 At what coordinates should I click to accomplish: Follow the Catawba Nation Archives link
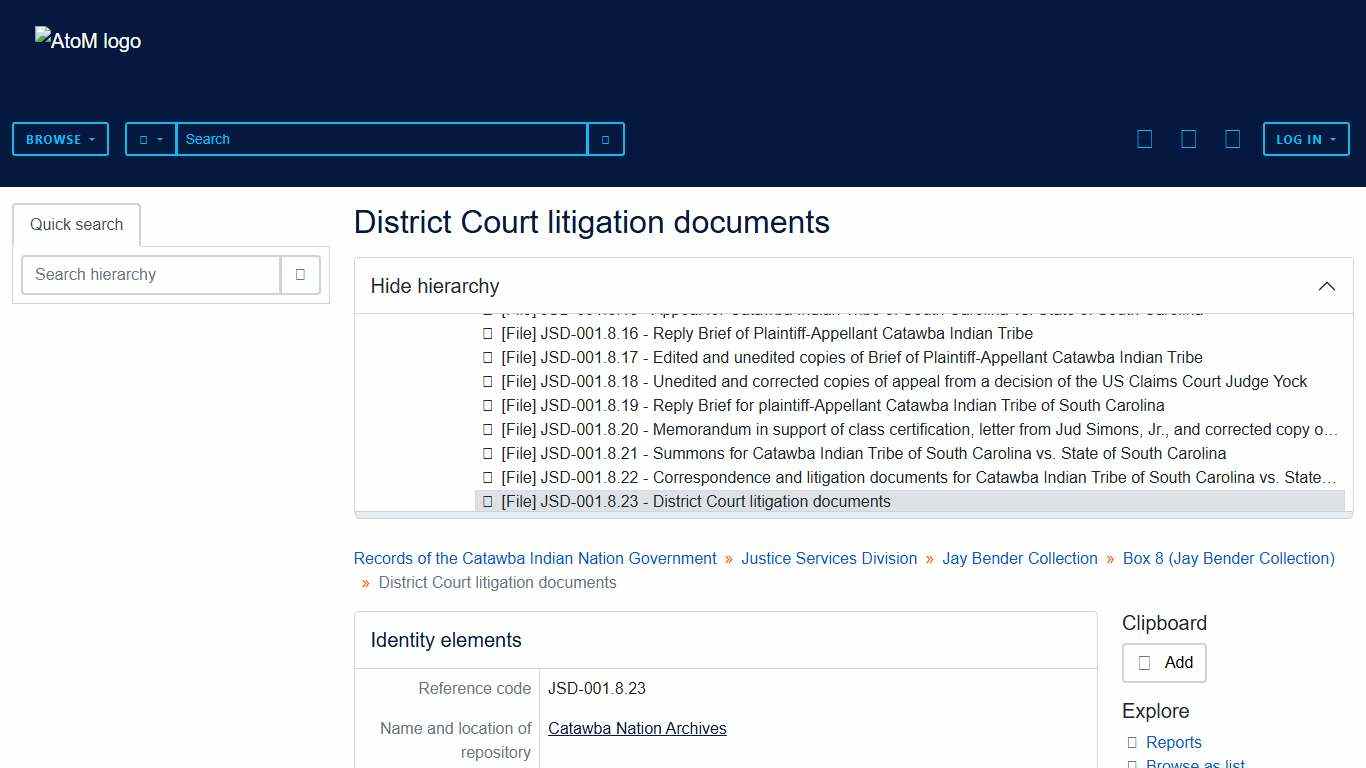(637, 728)
